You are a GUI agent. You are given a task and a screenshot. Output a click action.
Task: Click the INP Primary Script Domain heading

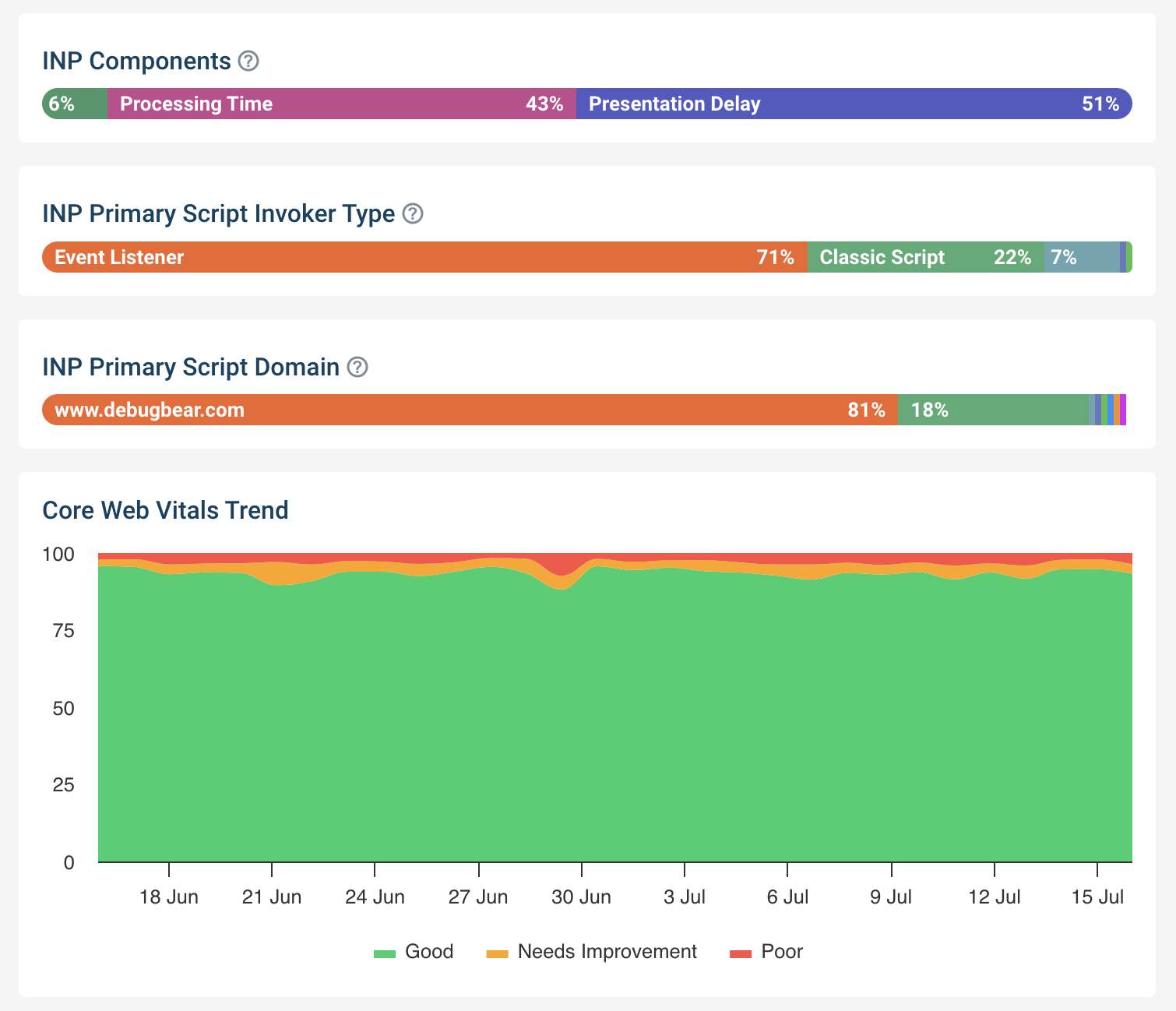[x=191, y=367]
